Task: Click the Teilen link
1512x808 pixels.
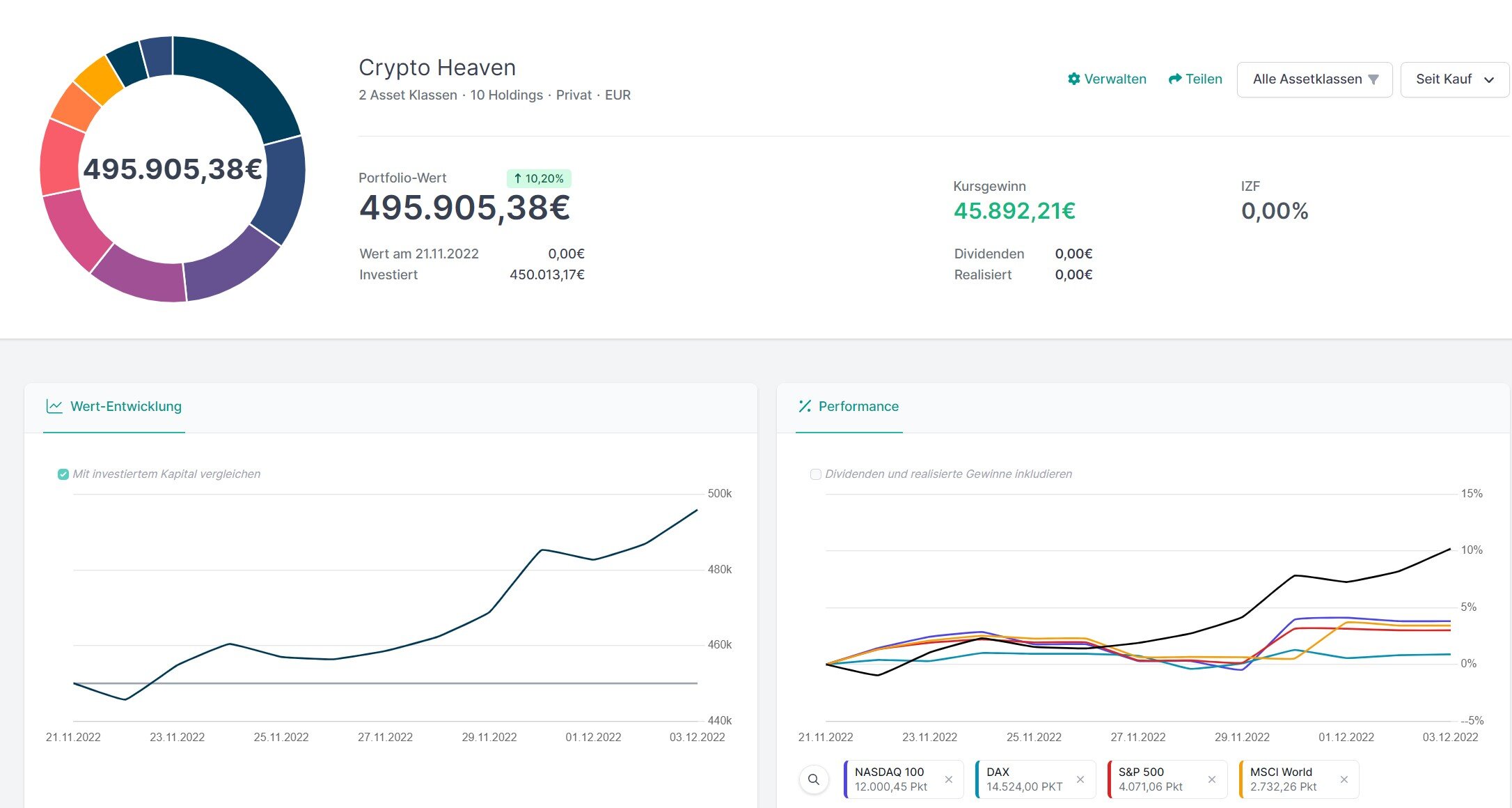Action: [x=1204, y=79]
